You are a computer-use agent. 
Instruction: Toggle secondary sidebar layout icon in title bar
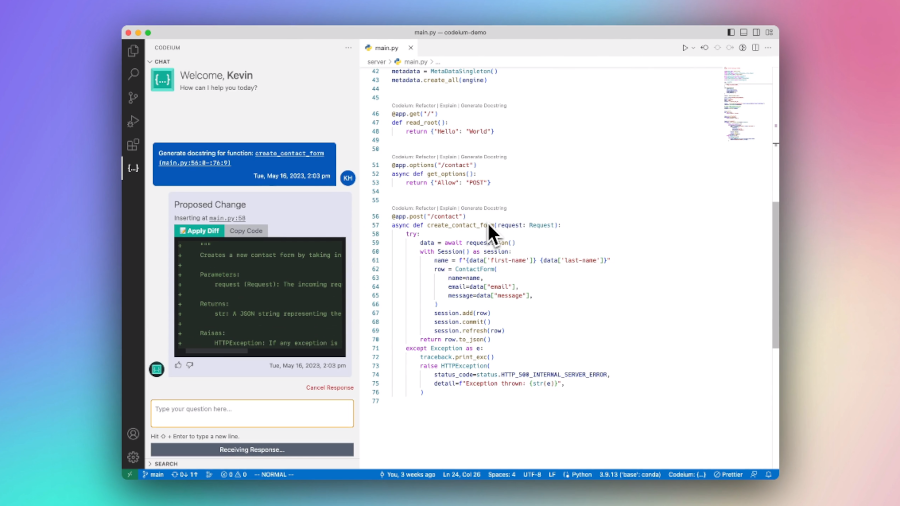click(757, 33)
